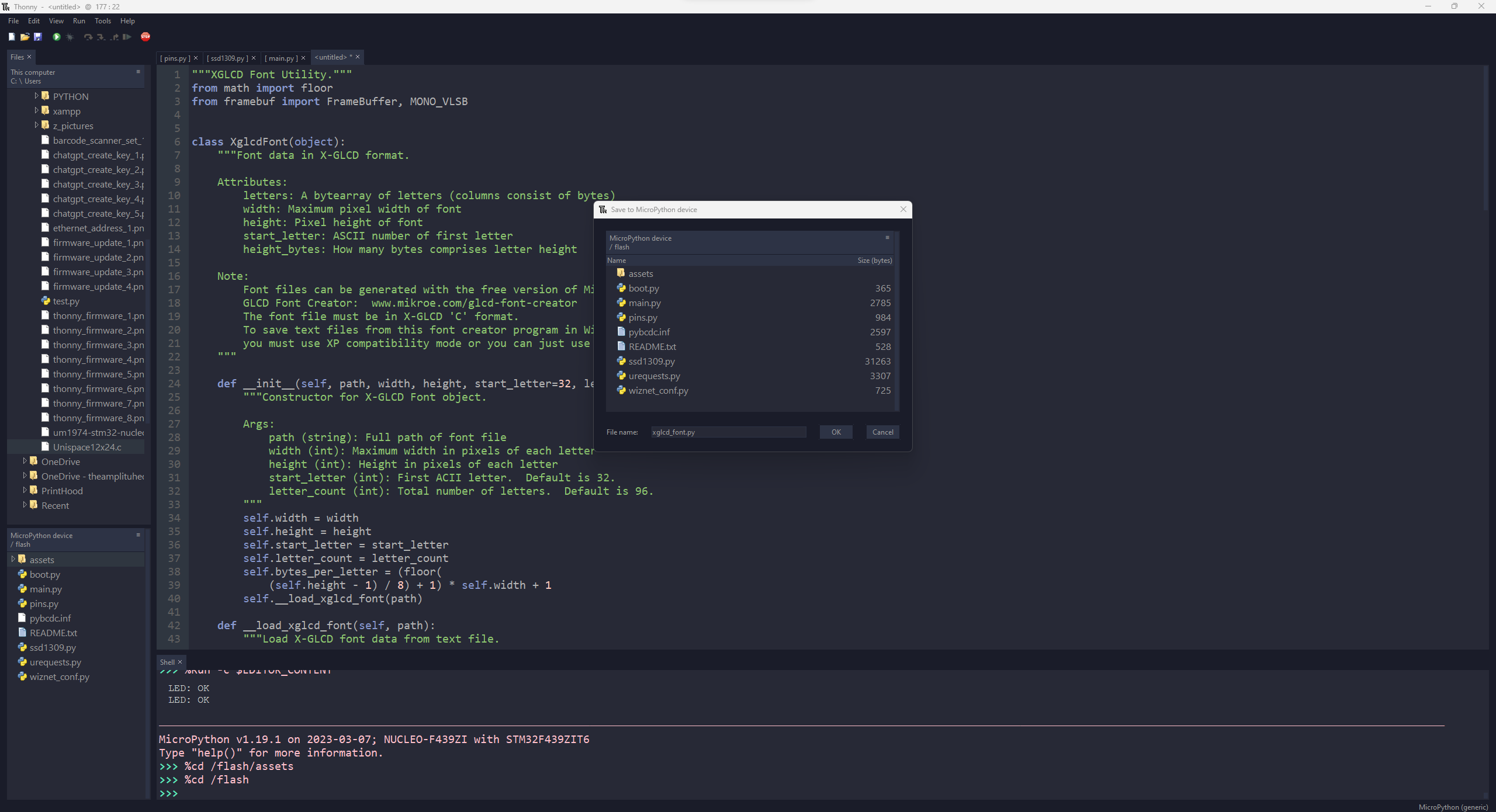The height and width of the screenshot is (812, 1496).
Task: Click the Resume execution icon
Action: [x=127, y=37]
